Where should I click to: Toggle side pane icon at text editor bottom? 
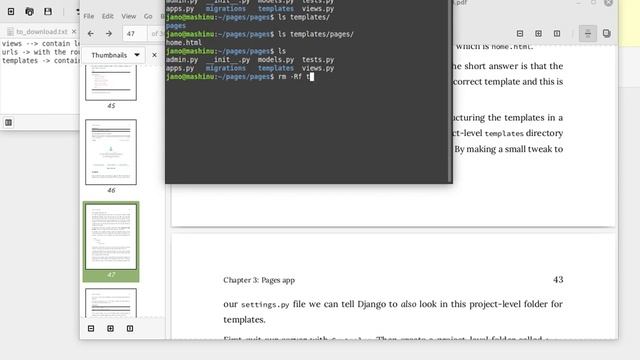[x=9, y=122]
